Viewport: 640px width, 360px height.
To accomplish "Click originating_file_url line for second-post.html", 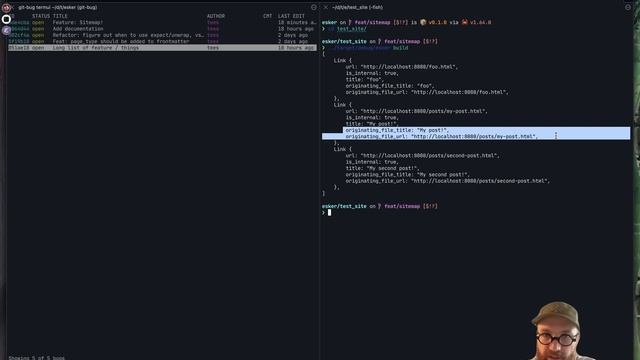I will [x=448, y=181].
